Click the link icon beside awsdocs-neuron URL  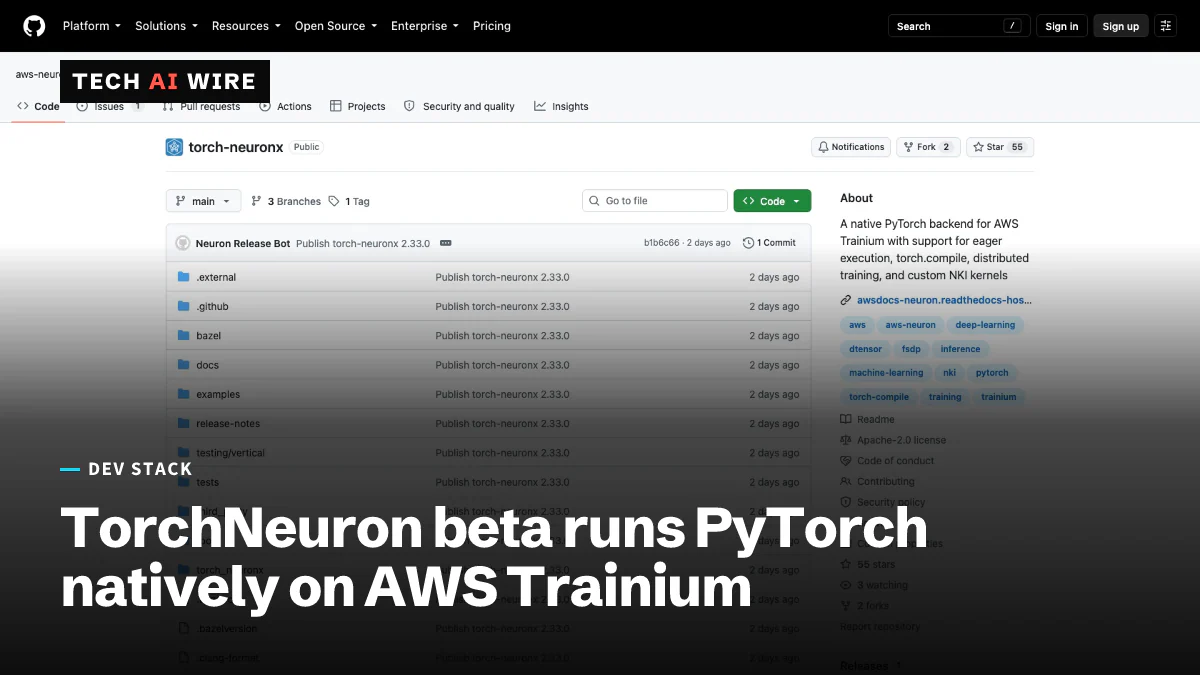846,300
